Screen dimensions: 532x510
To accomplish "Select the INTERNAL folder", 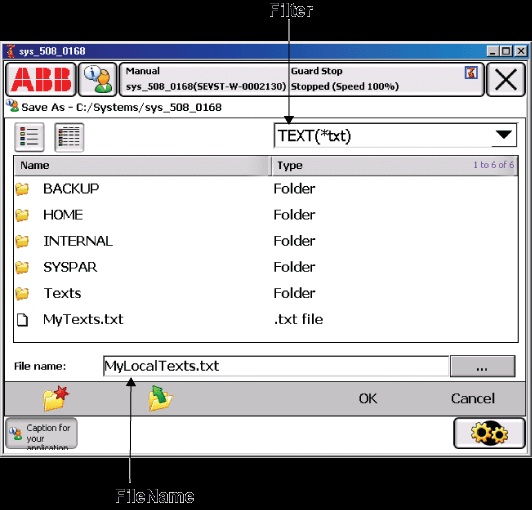I will (x=266, y=241).
